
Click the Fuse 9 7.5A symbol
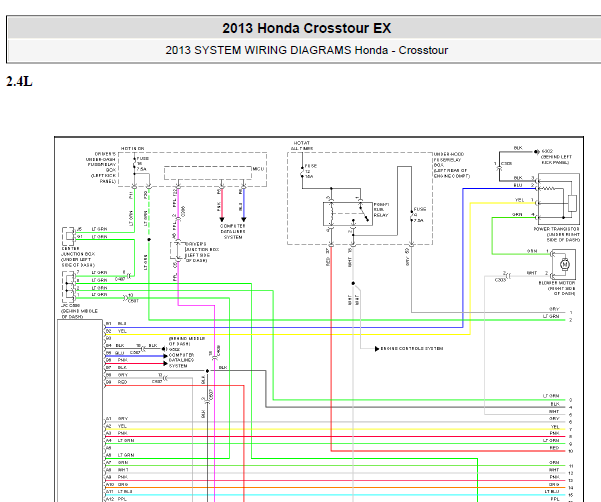(x=412, y=215)
